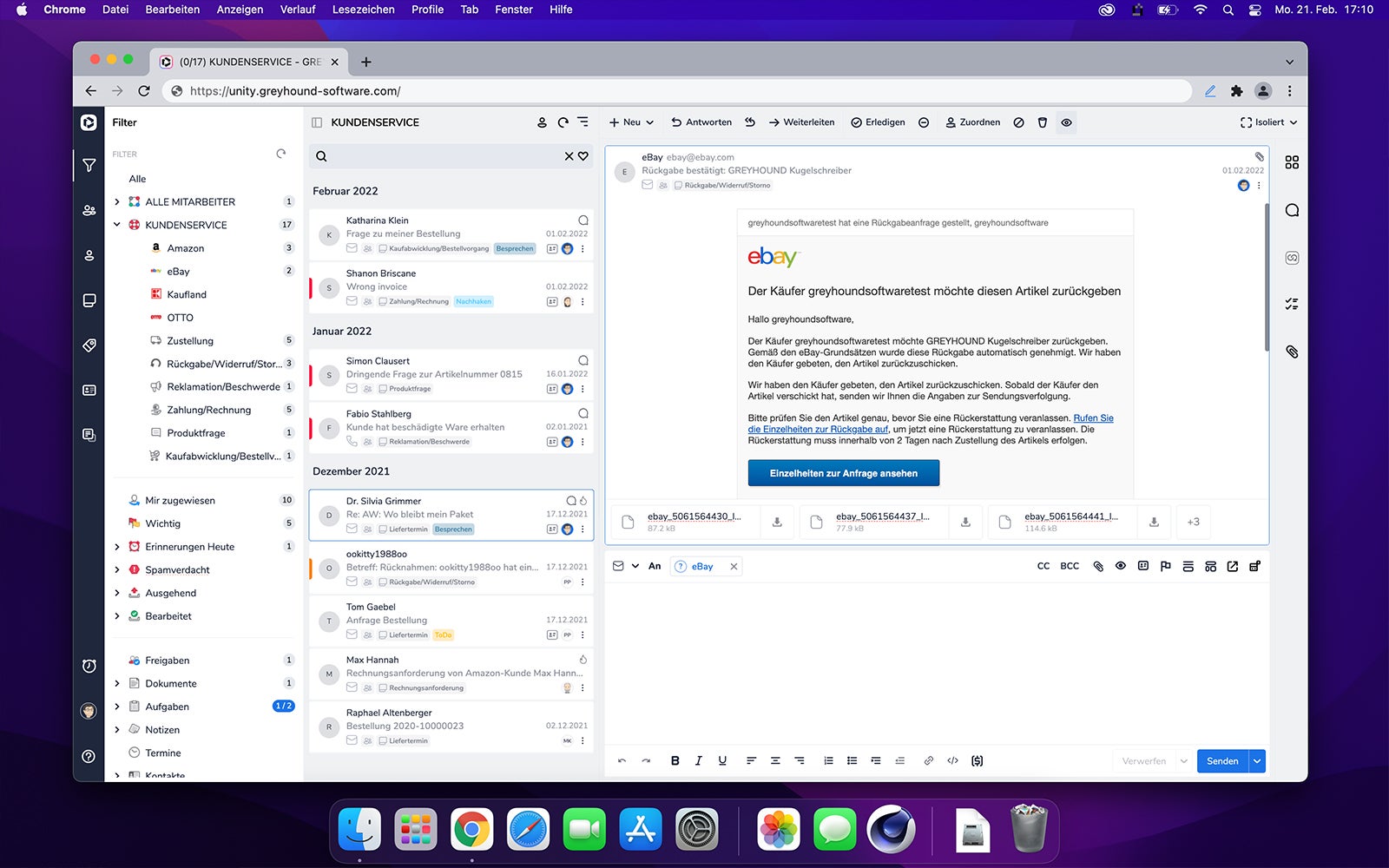Click the minus-circle icon after Erledigen
Screen dimensions: 1389x868
pyautogui.click(x=924, y=122)
